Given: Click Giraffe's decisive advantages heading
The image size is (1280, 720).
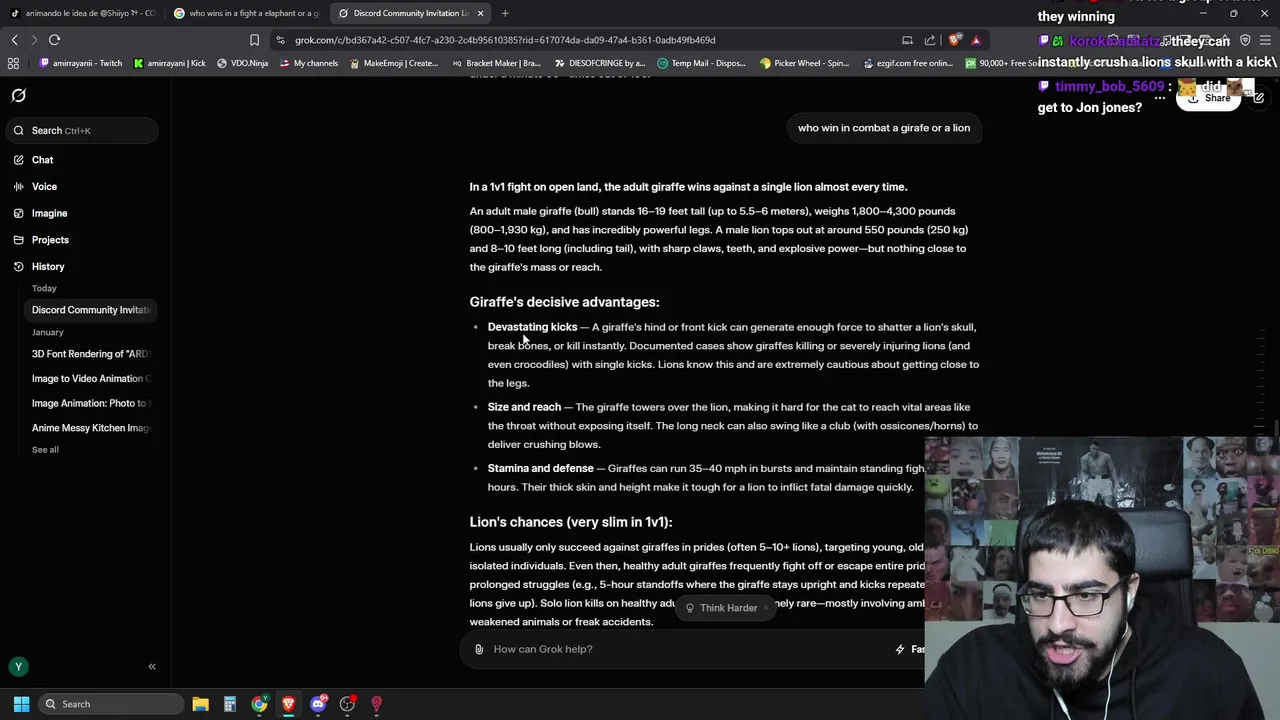Looking at the screenshot, I should [564, 302].
